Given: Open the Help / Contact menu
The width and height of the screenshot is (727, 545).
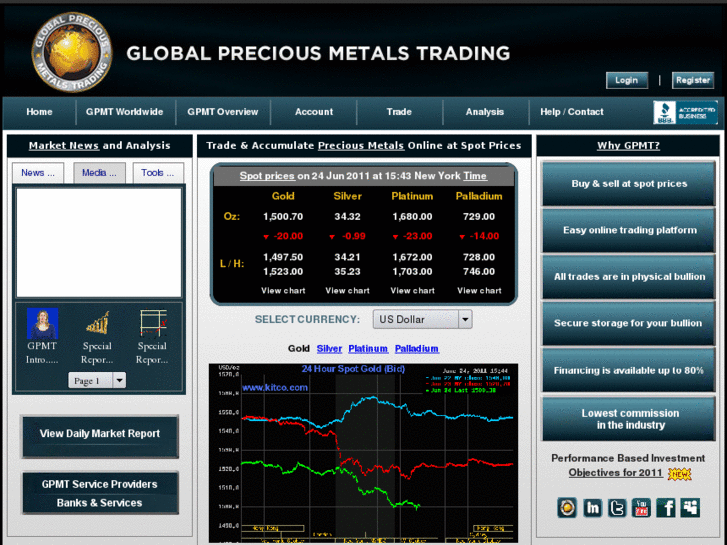Looking at the screenshot, I should click(x=572, y=112).
